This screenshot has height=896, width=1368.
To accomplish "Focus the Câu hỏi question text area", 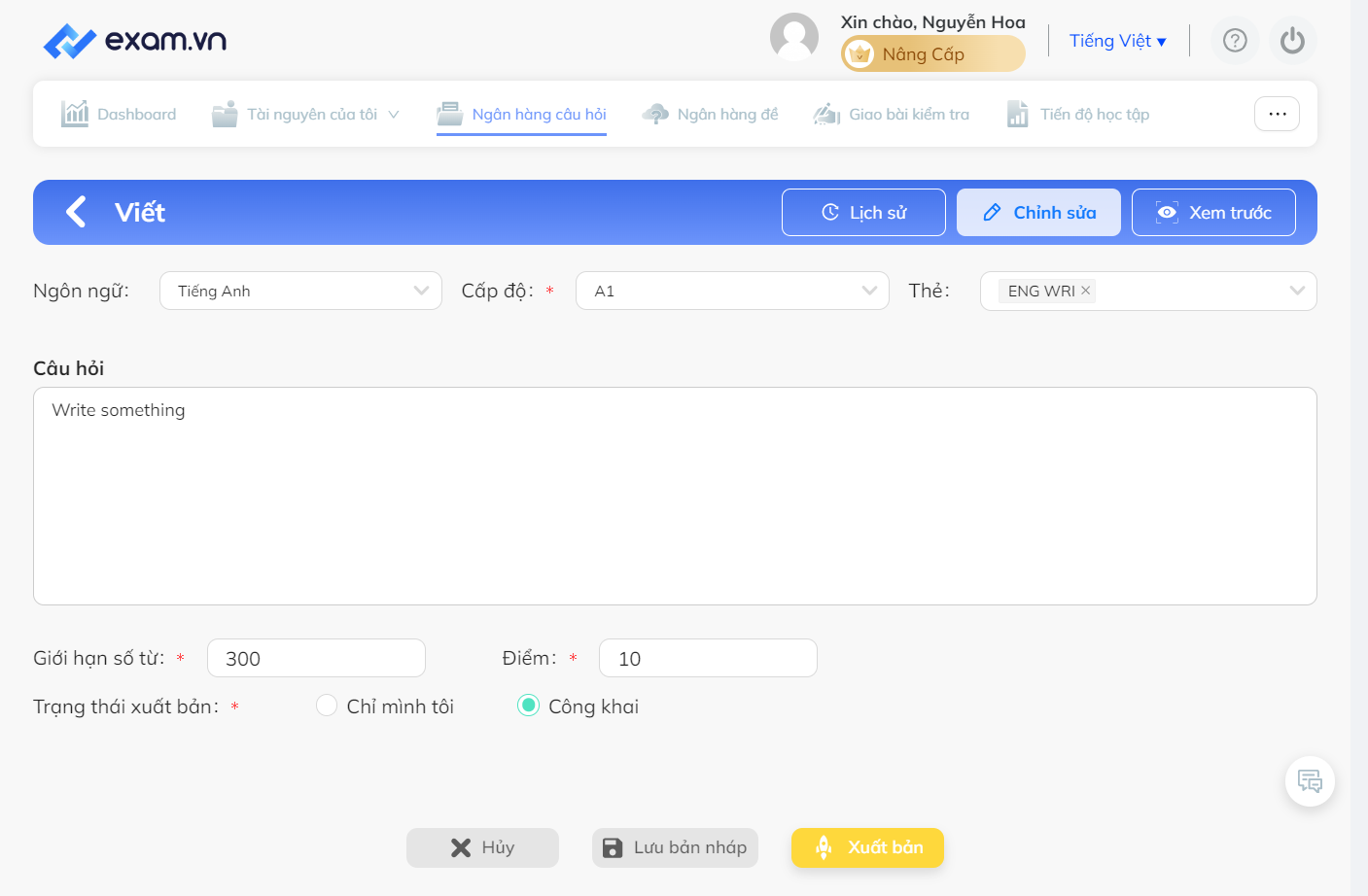I will (675, 497).
